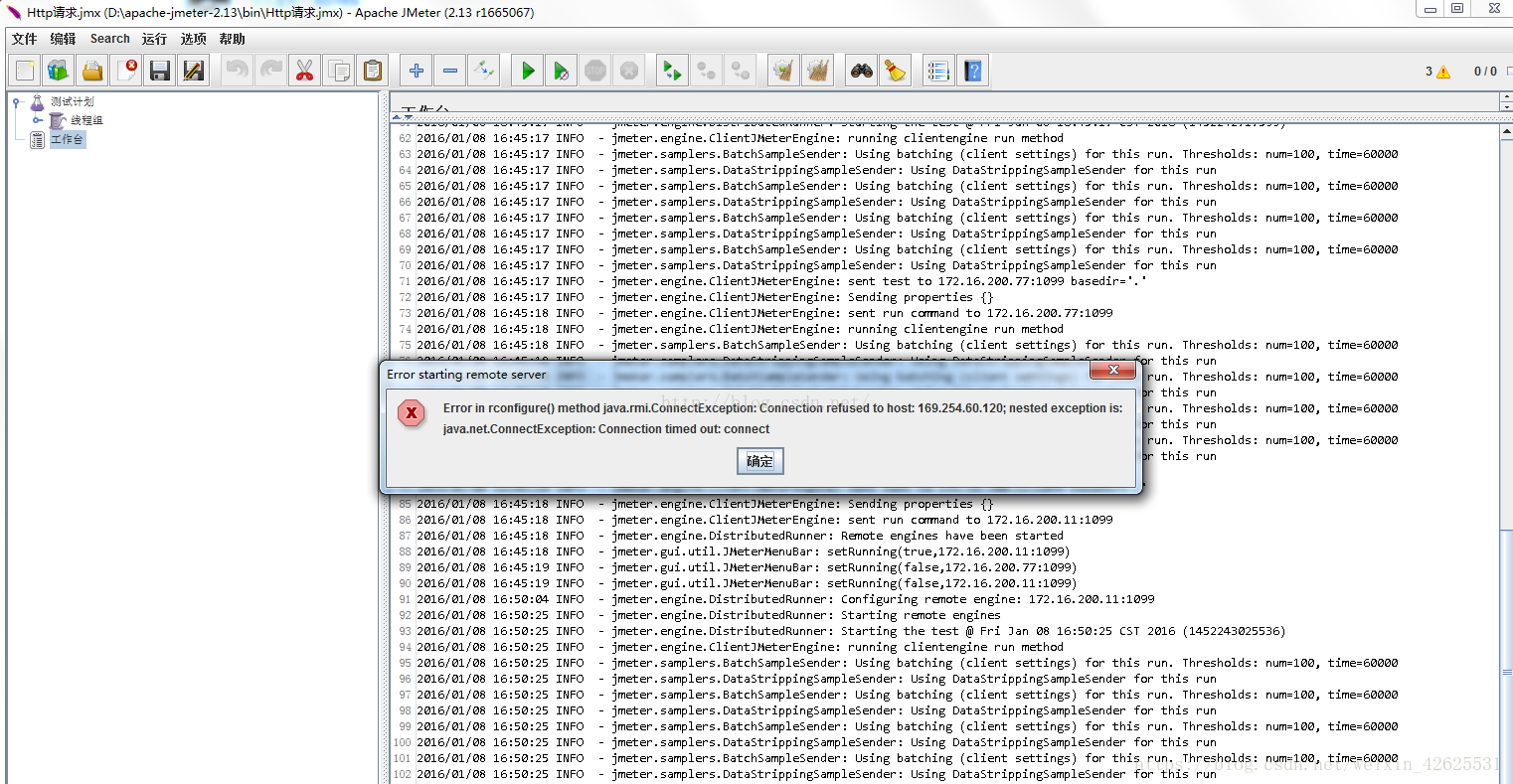Image resolution: width=1513 pixels, height=784 pixels.
Task: Click the Shutdown X circle icon
Action: point(629,71)
